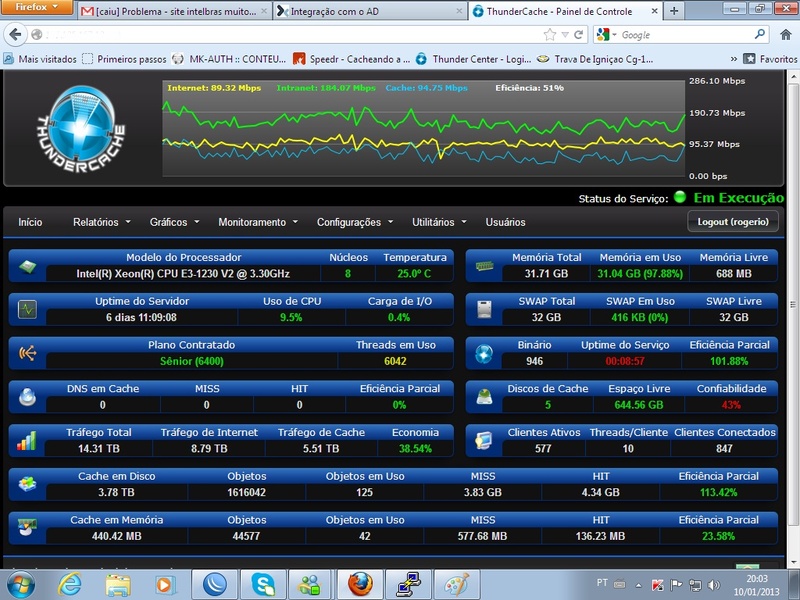The image size is (800, 600).
Task: Click the PT language indicator
Action: (602, 583)
